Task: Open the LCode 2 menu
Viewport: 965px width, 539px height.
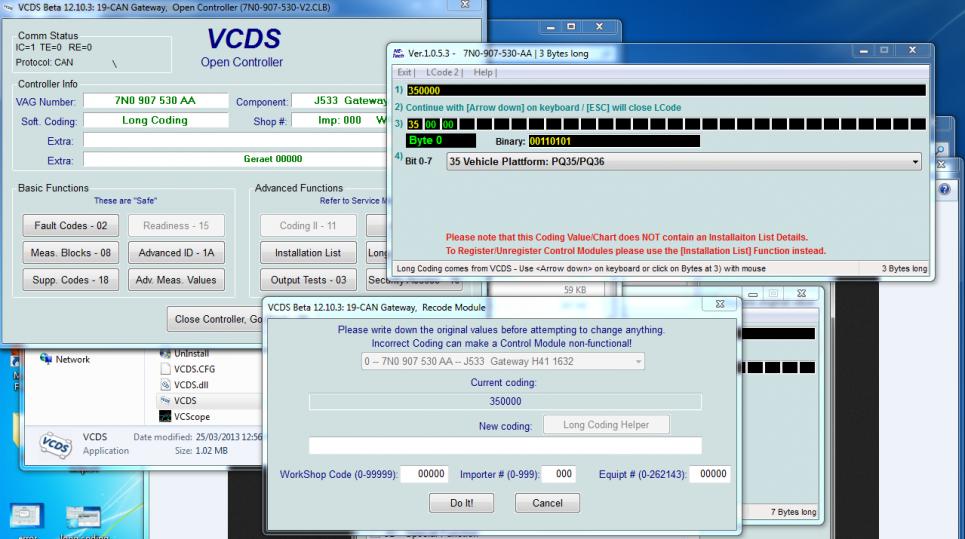Action: (443, 72)
